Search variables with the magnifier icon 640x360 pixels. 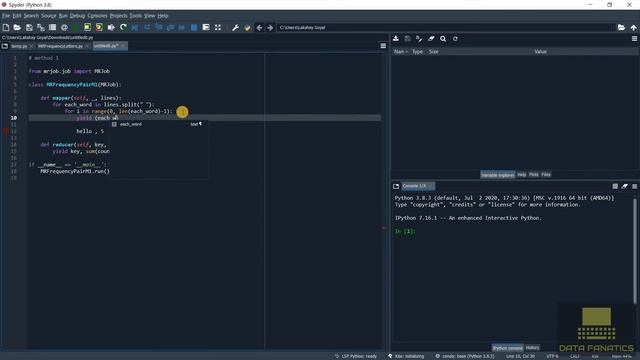coord(443,39)
